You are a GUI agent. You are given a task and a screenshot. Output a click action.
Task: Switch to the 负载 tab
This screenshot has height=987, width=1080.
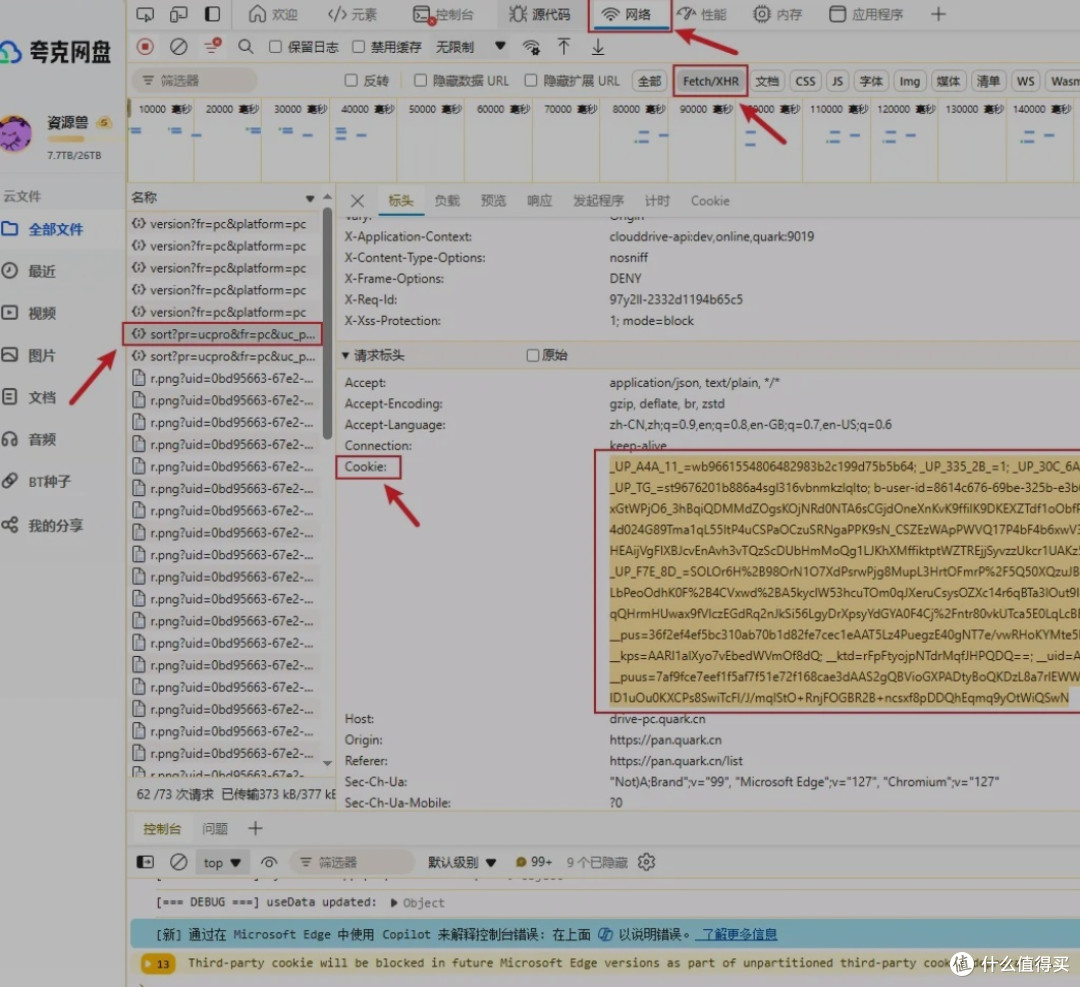click(447, 201)
